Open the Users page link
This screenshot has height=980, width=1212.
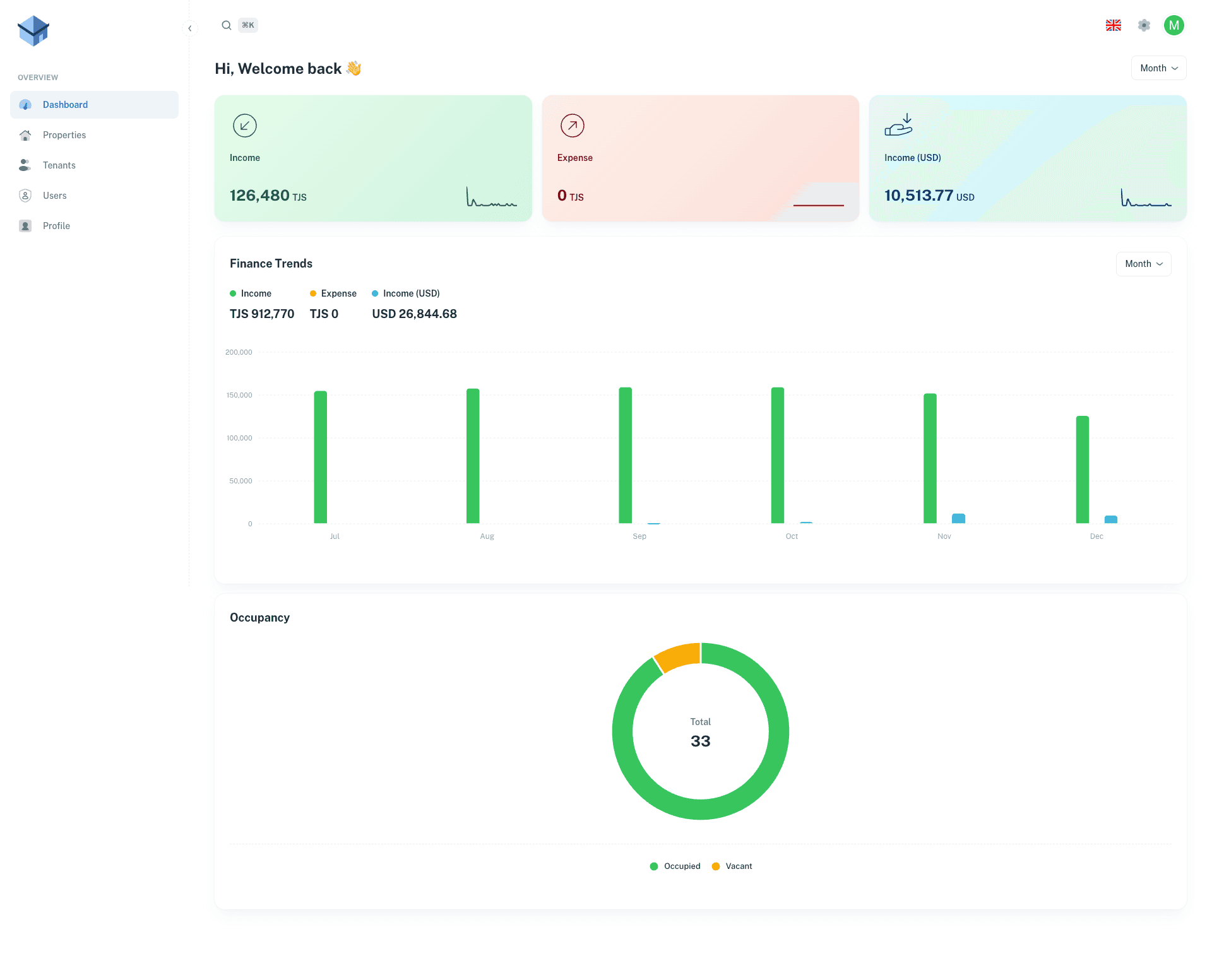click(x=55, y=196)
